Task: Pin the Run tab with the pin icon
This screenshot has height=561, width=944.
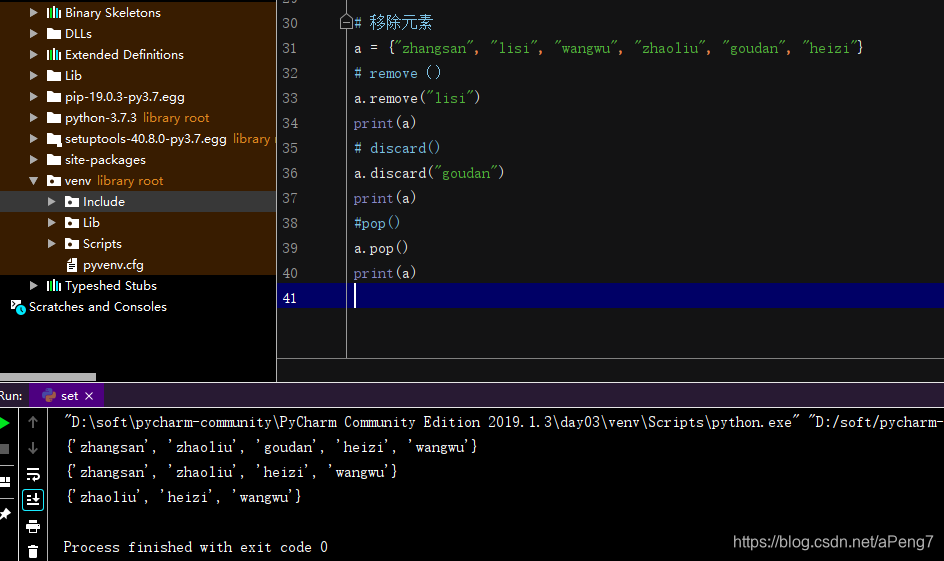Action: (x=5, y=513)
